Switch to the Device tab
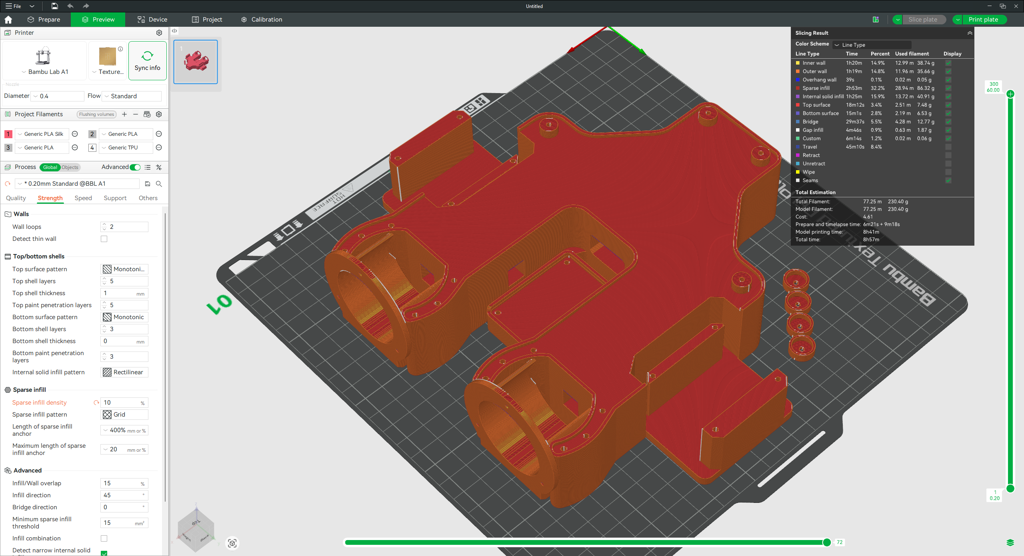The image size is (1024, 556). click(152, 20)
